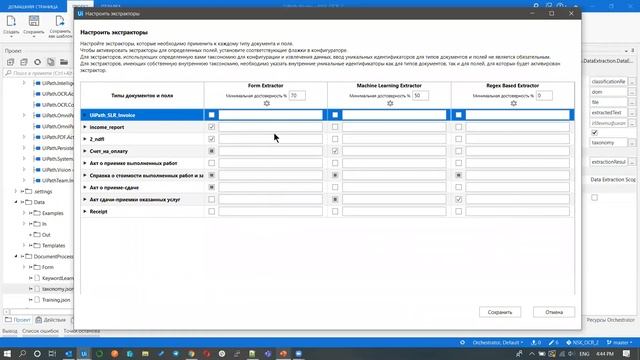The height and width of the screenshot is (360, 640).
Task: Click project search field in Project panel
Action: pos(39,73)
